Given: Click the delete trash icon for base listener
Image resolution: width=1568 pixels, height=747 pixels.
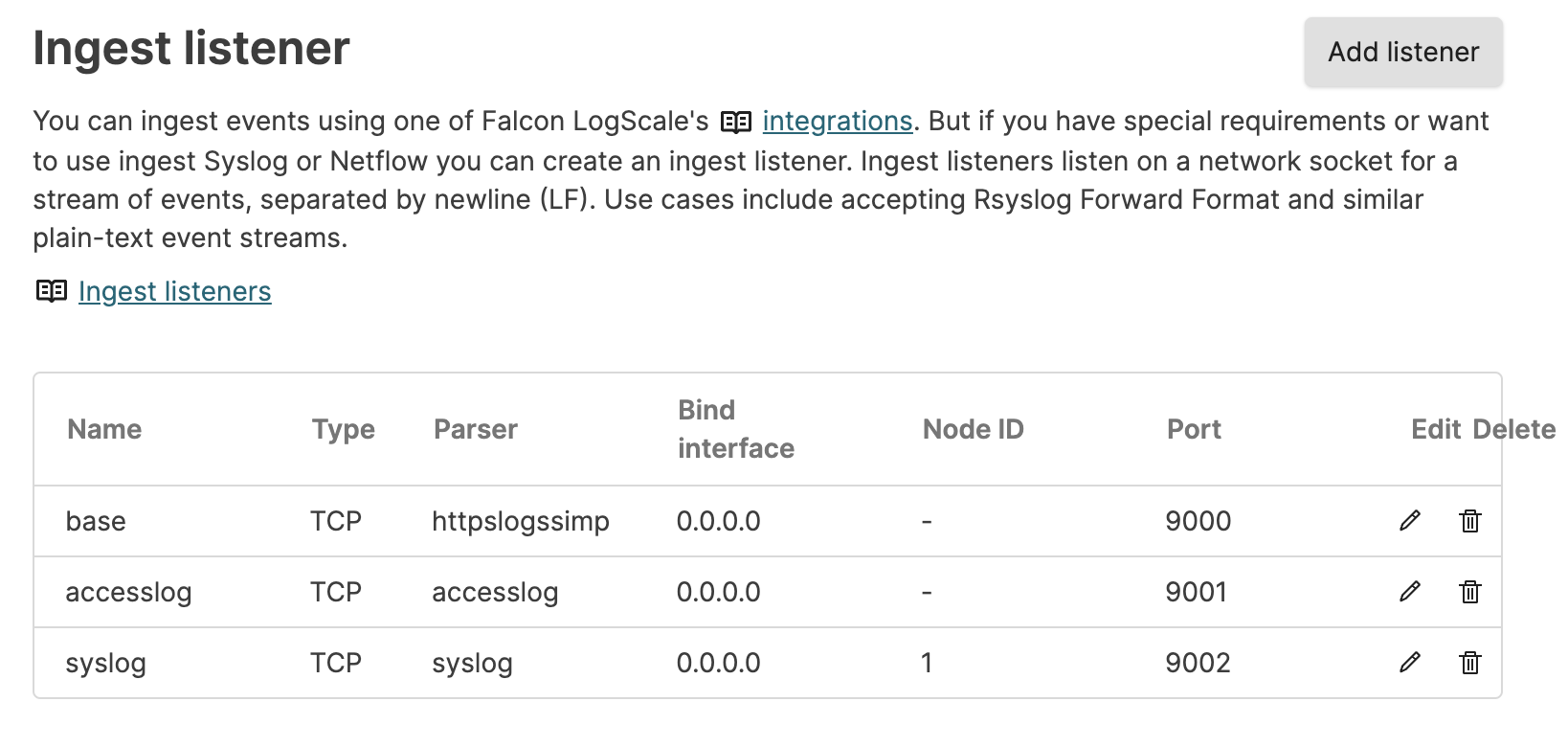Looking at the screenshot, I should [x=1469, y=521].
